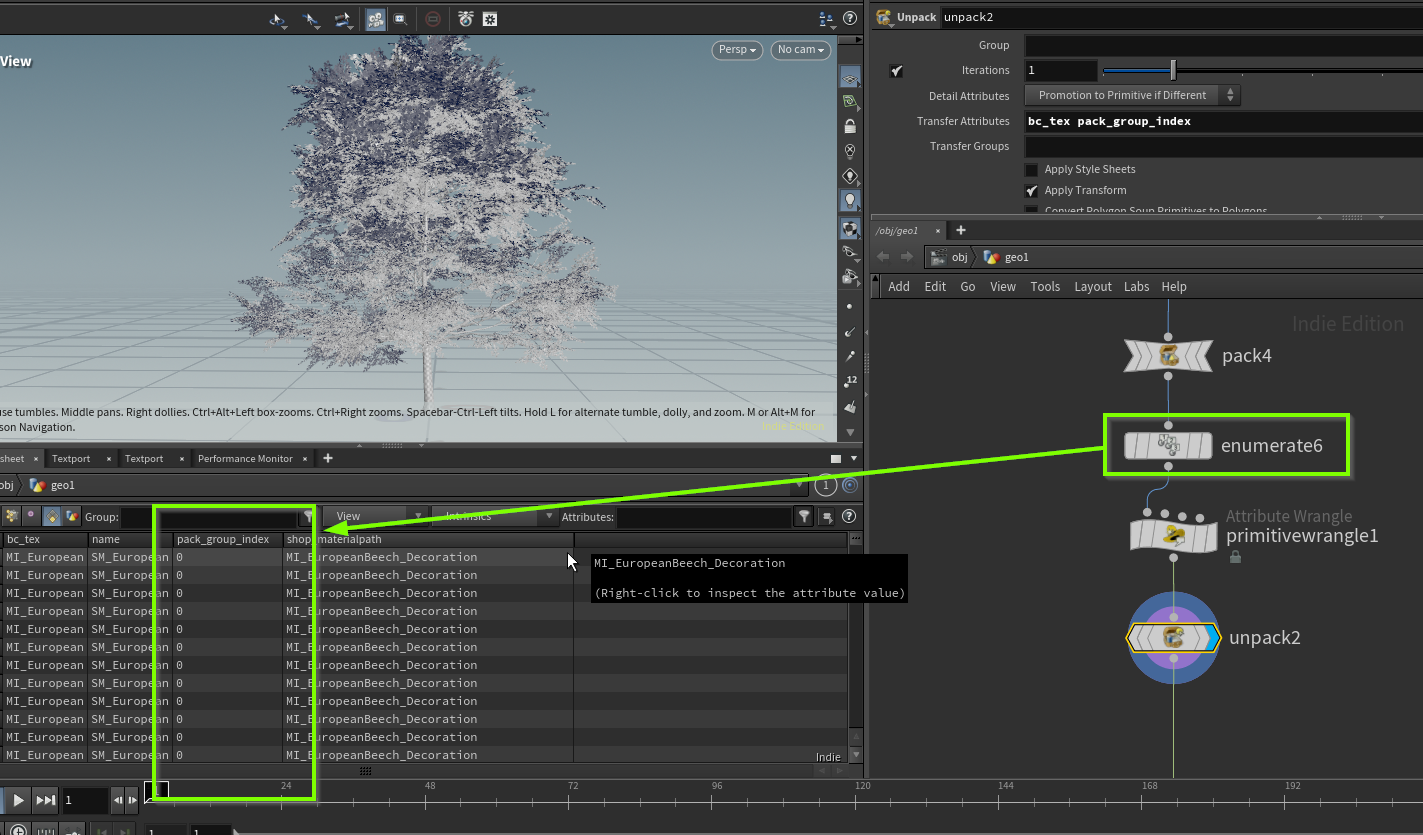Click the lock icon in viewport toolbar
Image resolution: width=1423 pixels, height=835 pixels.
(850, 127)
